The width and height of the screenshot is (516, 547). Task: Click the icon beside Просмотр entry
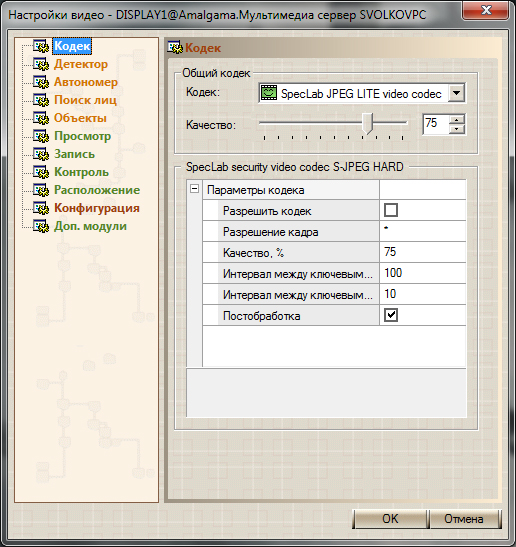click(x=41, y=136)
